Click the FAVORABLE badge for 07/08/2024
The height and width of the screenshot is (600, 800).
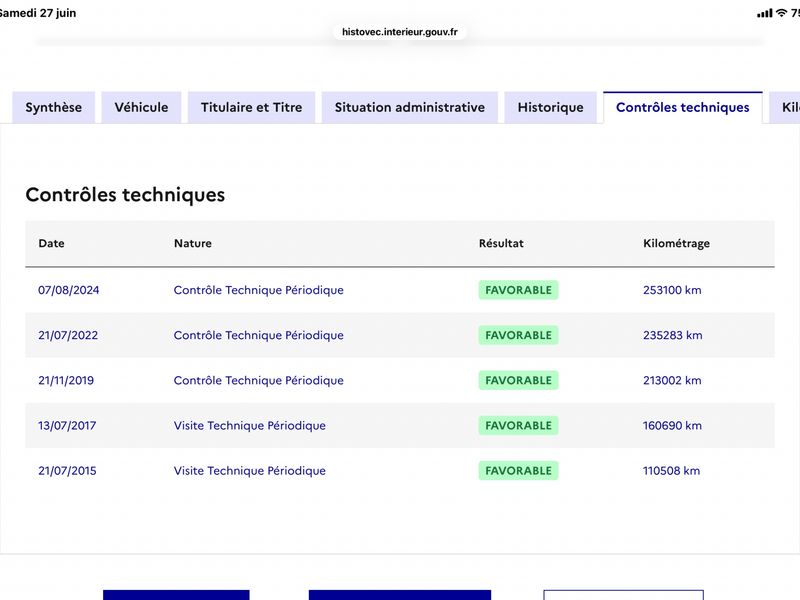pyautogui.click(x=518, y=290)
